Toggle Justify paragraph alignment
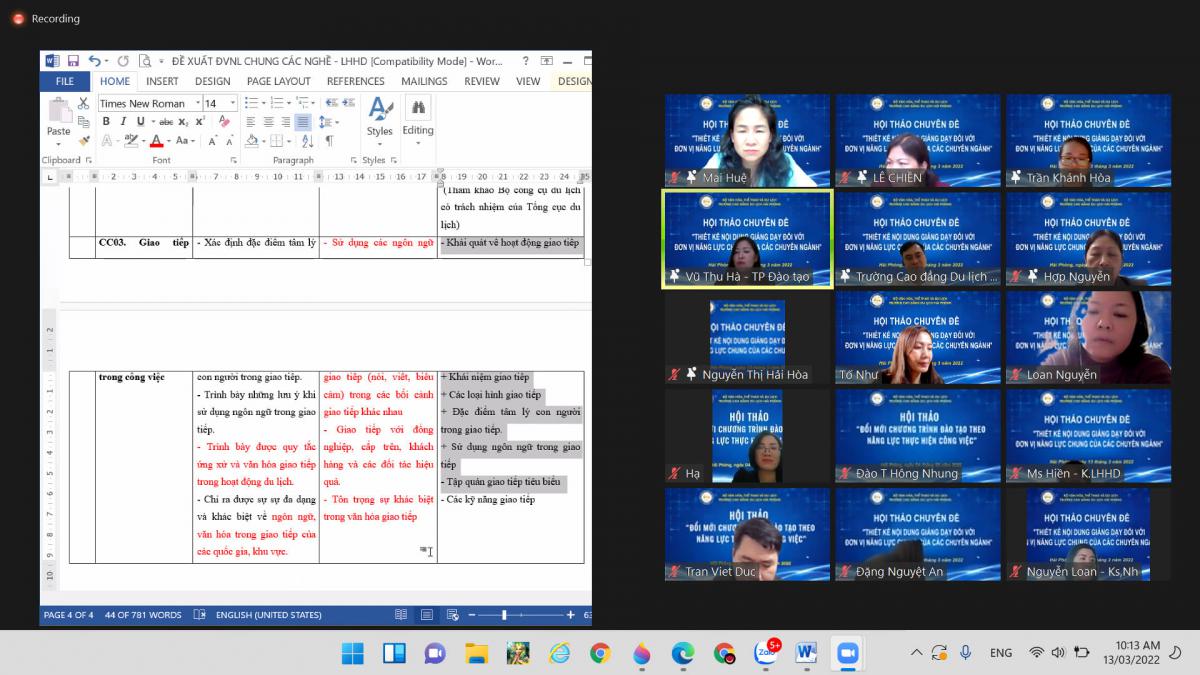The width and height of the screenshot is (1200, 675). pyautogui.click(x=303, y=121)
